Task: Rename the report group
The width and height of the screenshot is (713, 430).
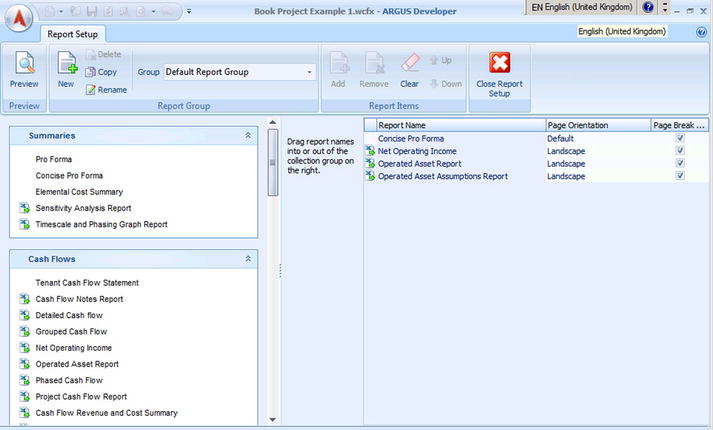Action: (106, 90)
